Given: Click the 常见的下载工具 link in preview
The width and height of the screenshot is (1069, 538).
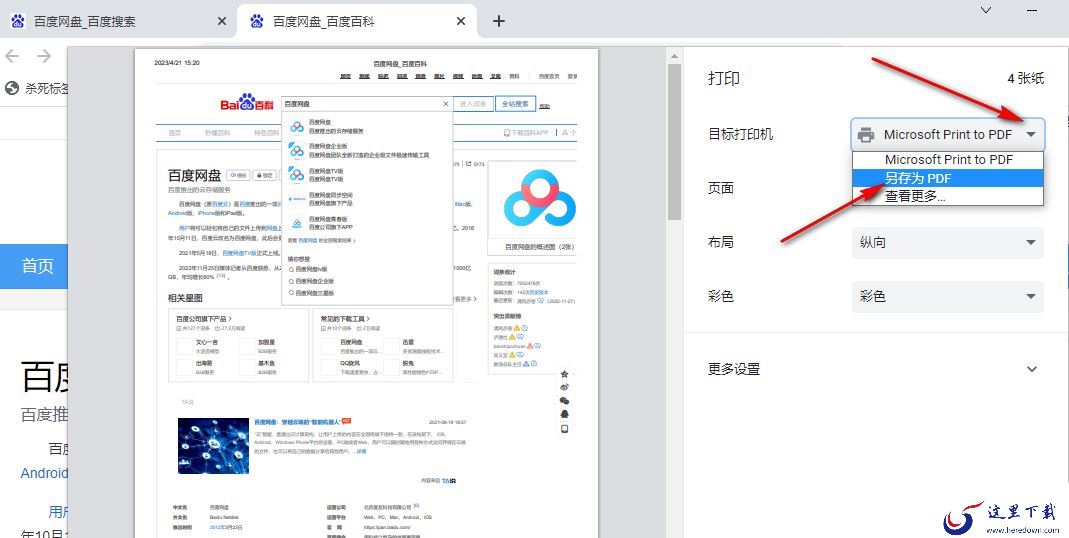Looking at the screenshot, I should (x=345, y=318).
